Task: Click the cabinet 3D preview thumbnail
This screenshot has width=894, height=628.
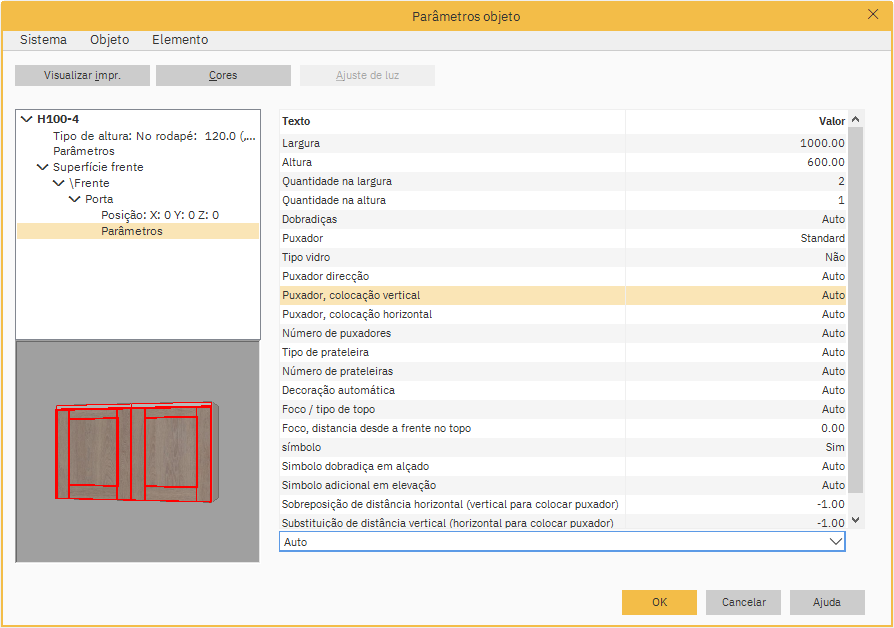Action: [x=138, y=451]
